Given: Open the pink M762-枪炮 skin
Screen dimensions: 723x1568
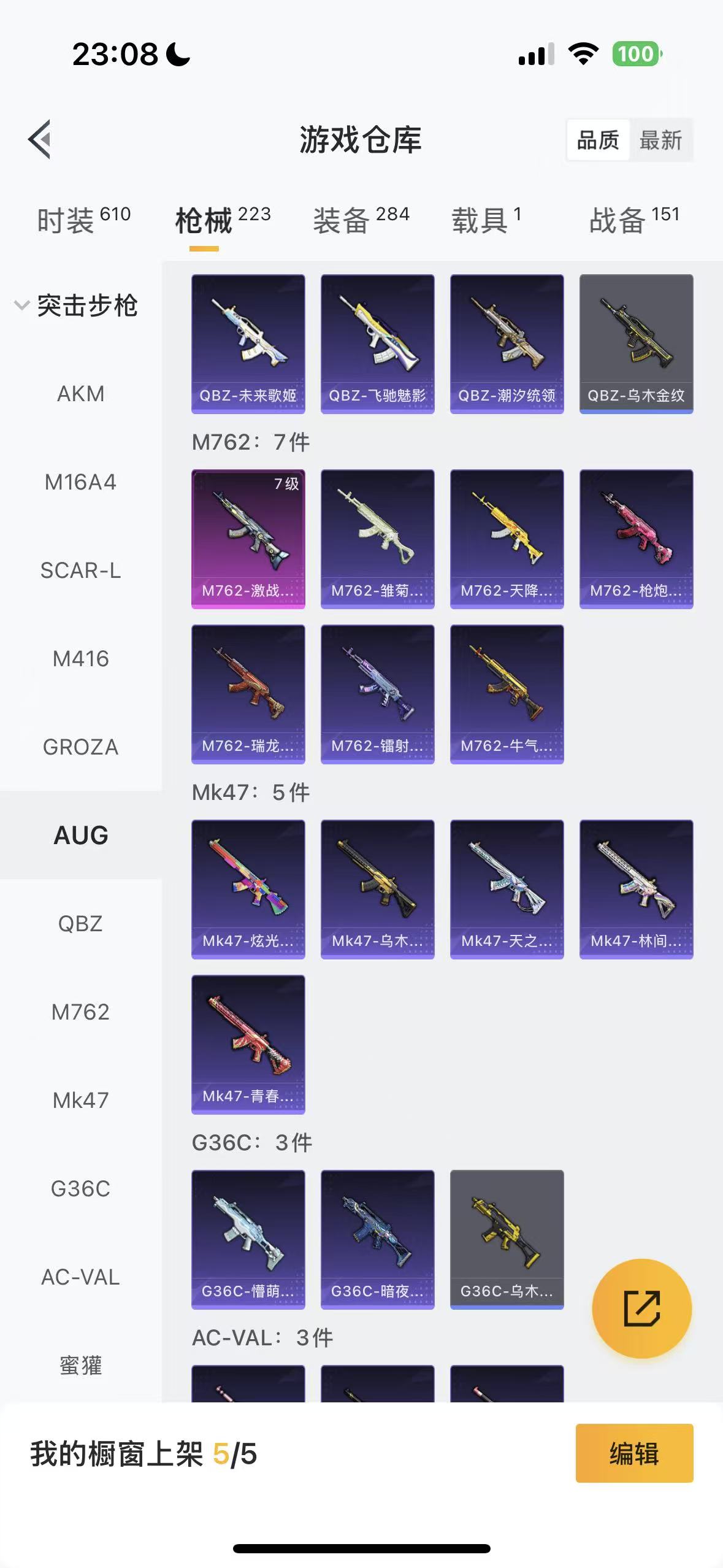Looking at the screenshot, I should pyautogui.click(x=637, y=539).
